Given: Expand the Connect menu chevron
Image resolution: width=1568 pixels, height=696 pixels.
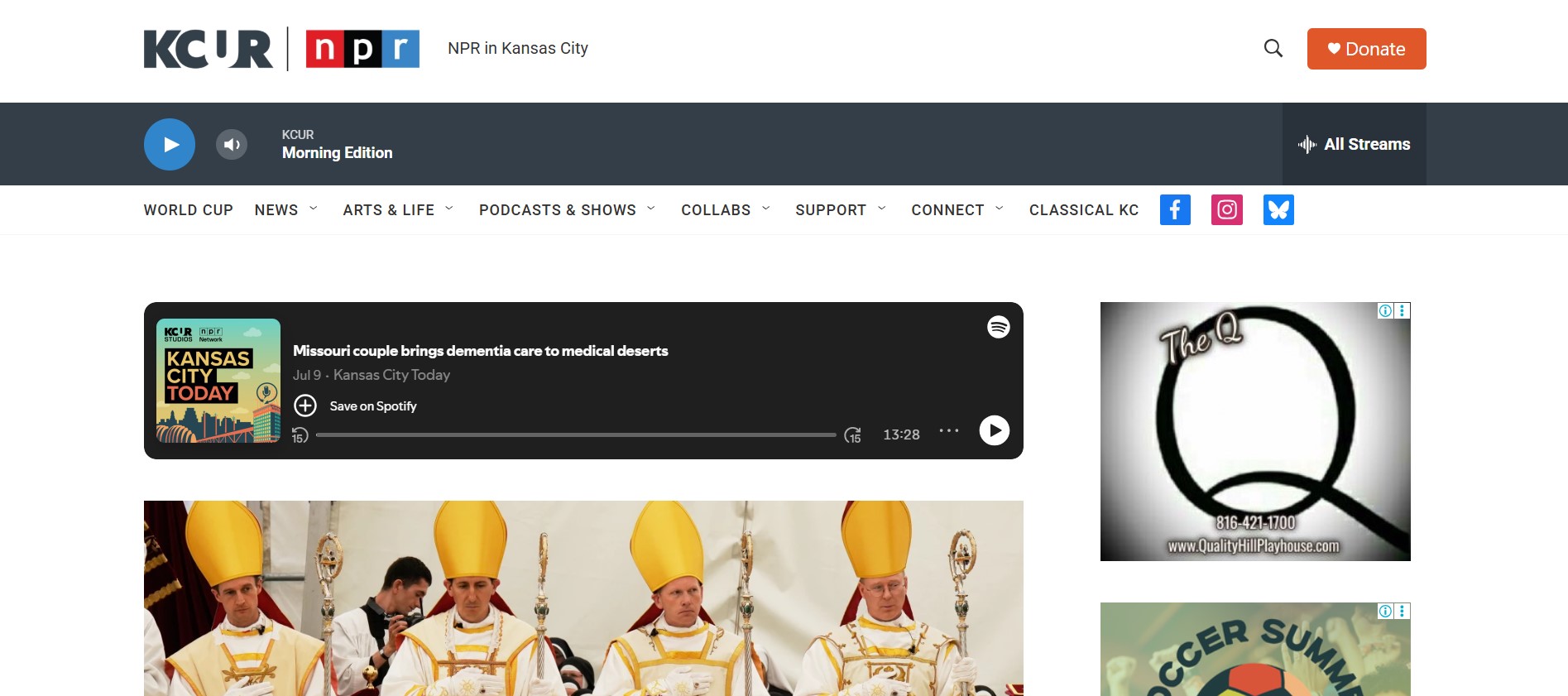Looking at the screenshot, I should pyautogui.click(x=1000, y=209).
